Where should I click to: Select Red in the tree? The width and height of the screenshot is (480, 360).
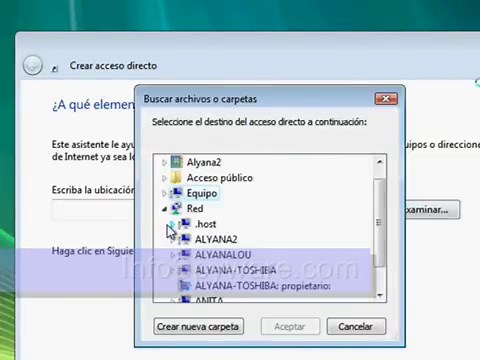pos(195,209)
